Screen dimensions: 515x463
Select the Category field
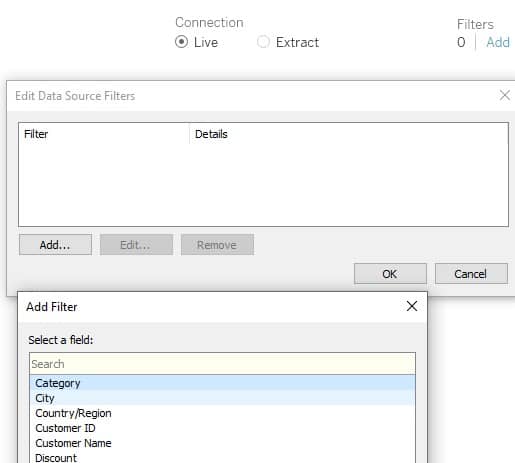point(222,383)
